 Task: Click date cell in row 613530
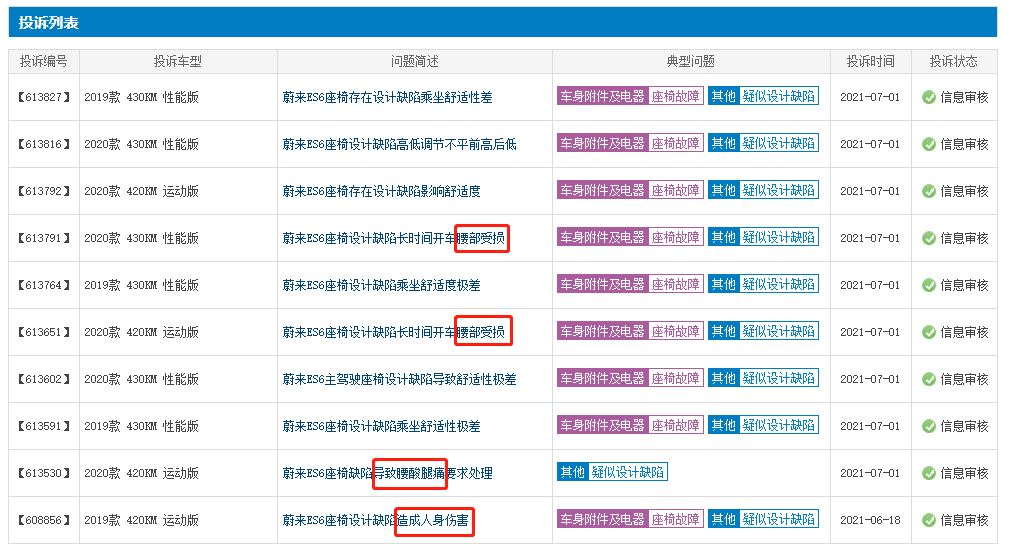pos(870,473)
